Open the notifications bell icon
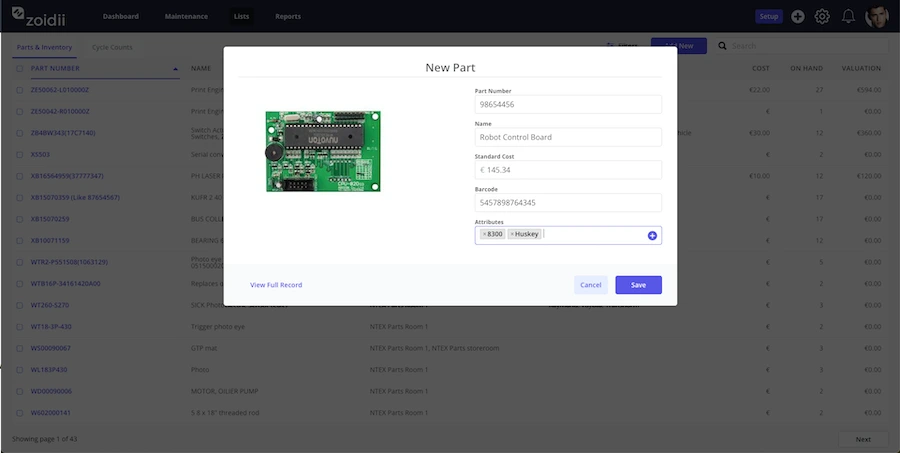Viewport: 900px width, 453px height. 848,17
